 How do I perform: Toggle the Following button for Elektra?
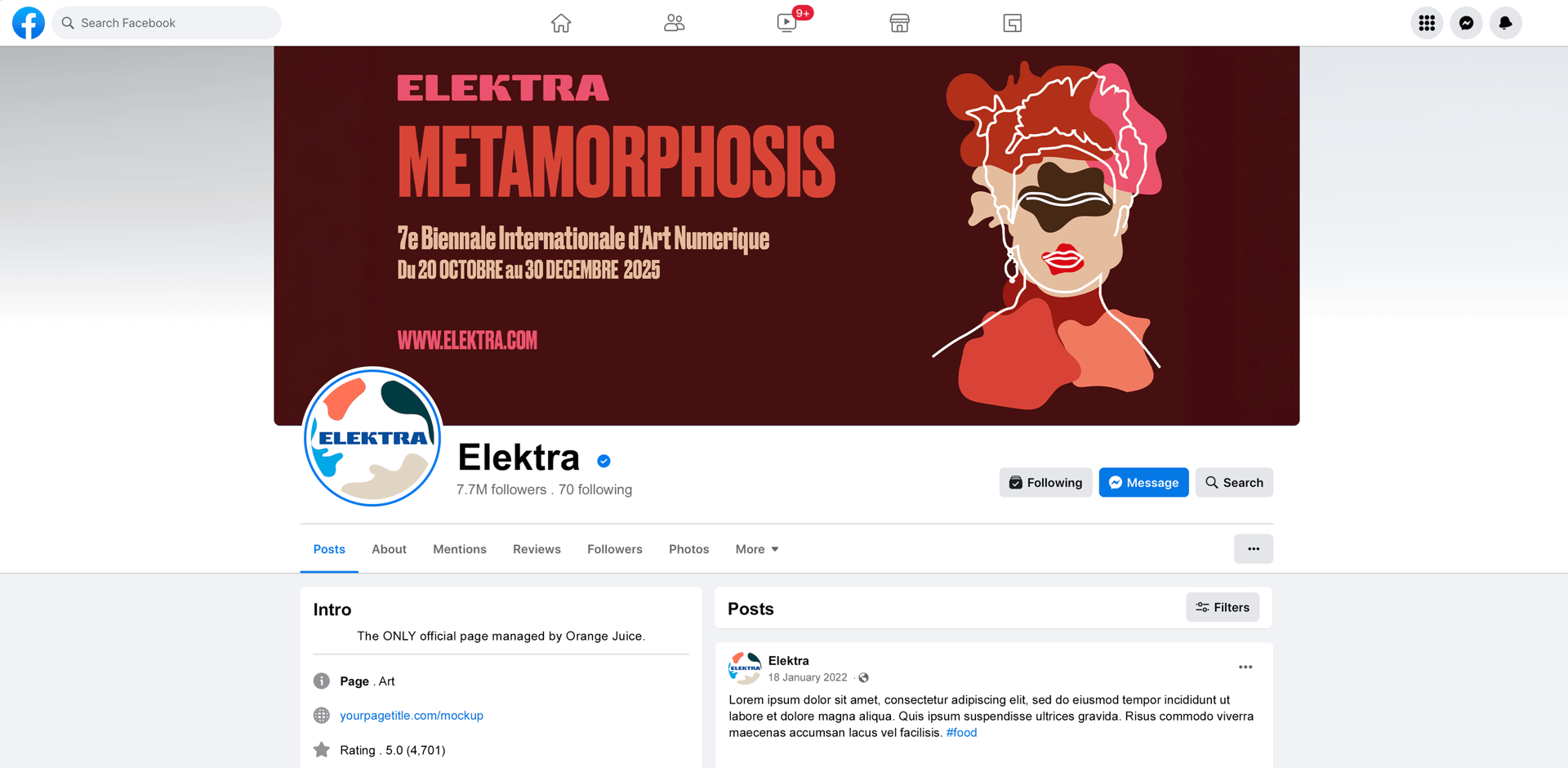1045,483
